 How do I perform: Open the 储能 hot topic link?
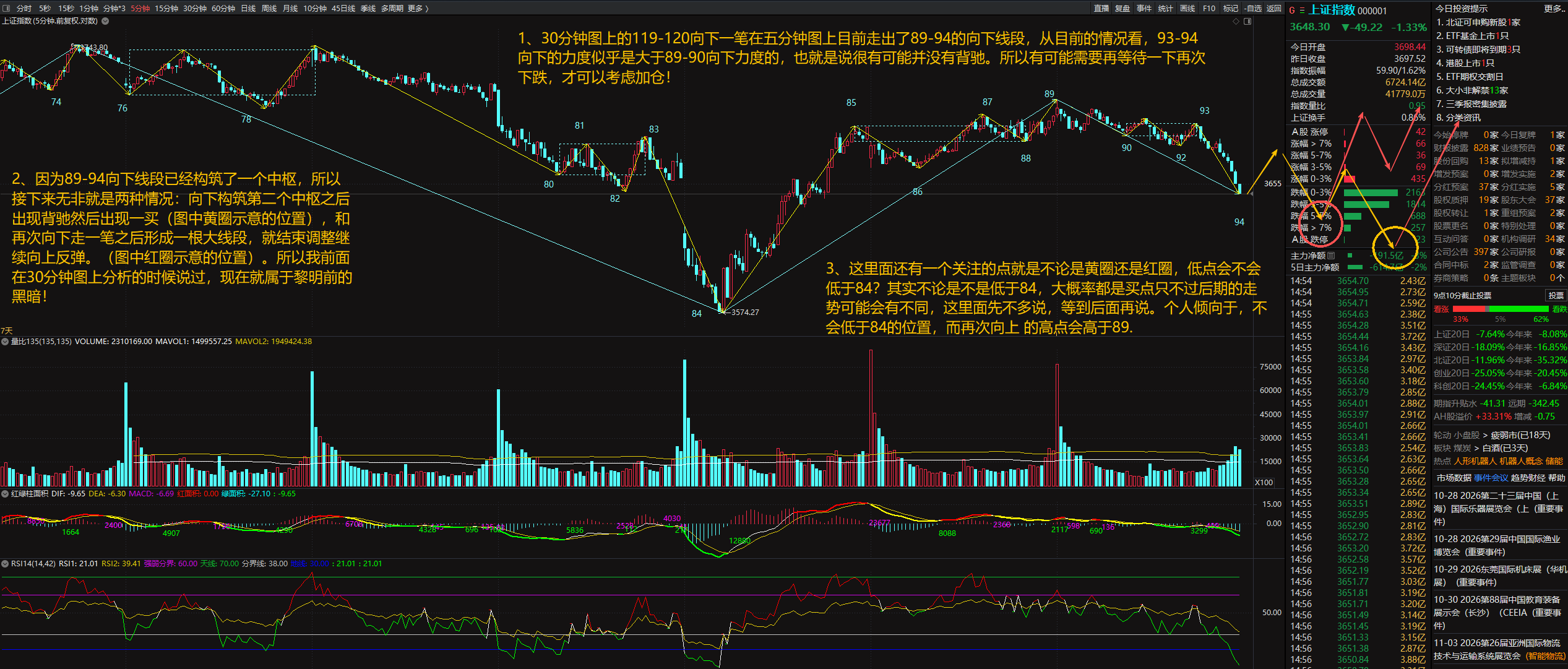pos(1554,460)
